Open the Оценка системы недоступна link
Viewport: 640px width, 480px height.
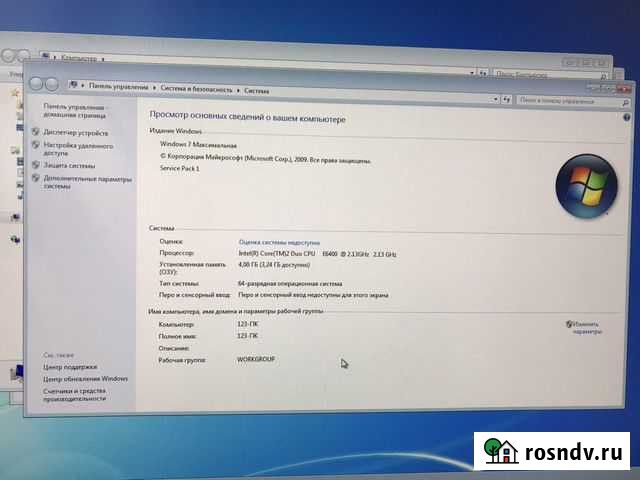click(x=279, y=242)
